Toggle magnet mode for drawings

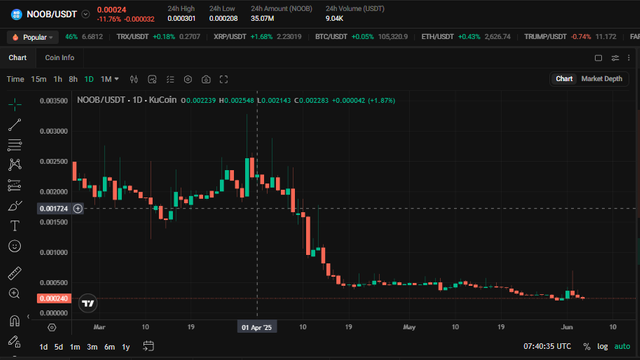click(x=15, y=321)
